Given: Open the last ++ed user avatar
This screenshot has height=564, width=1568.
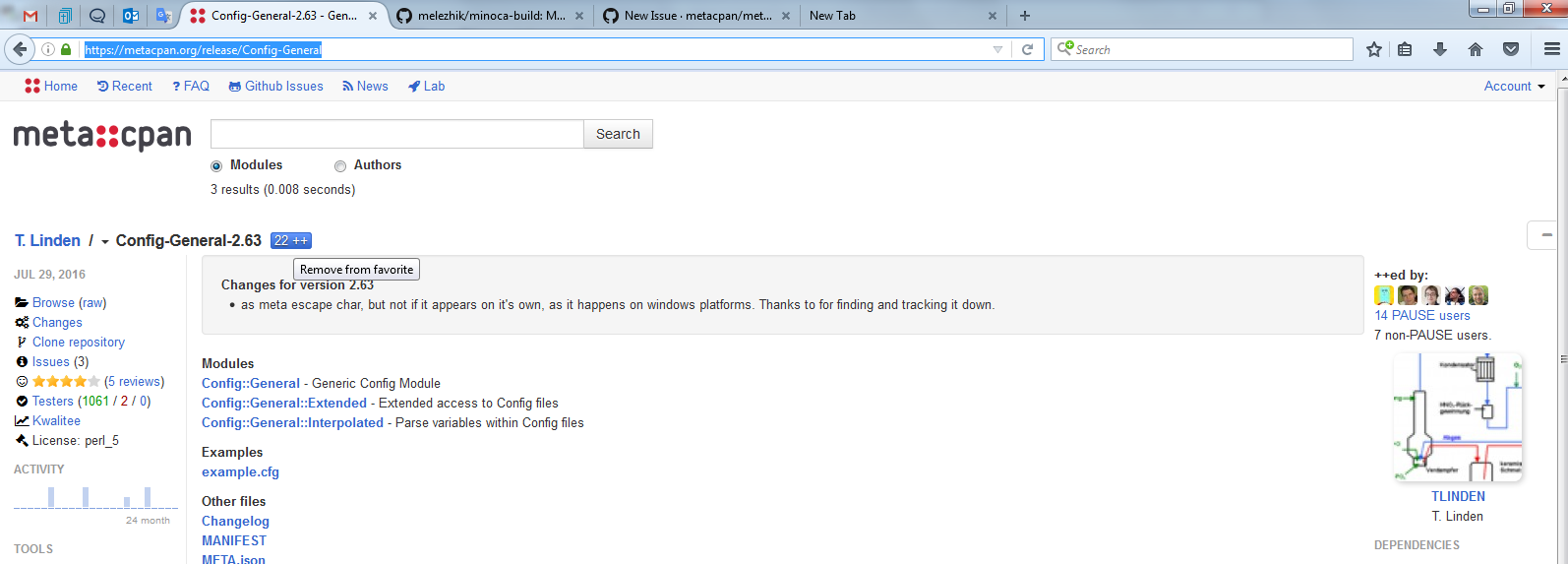Looking at the screenshot, I should 1478,295.
